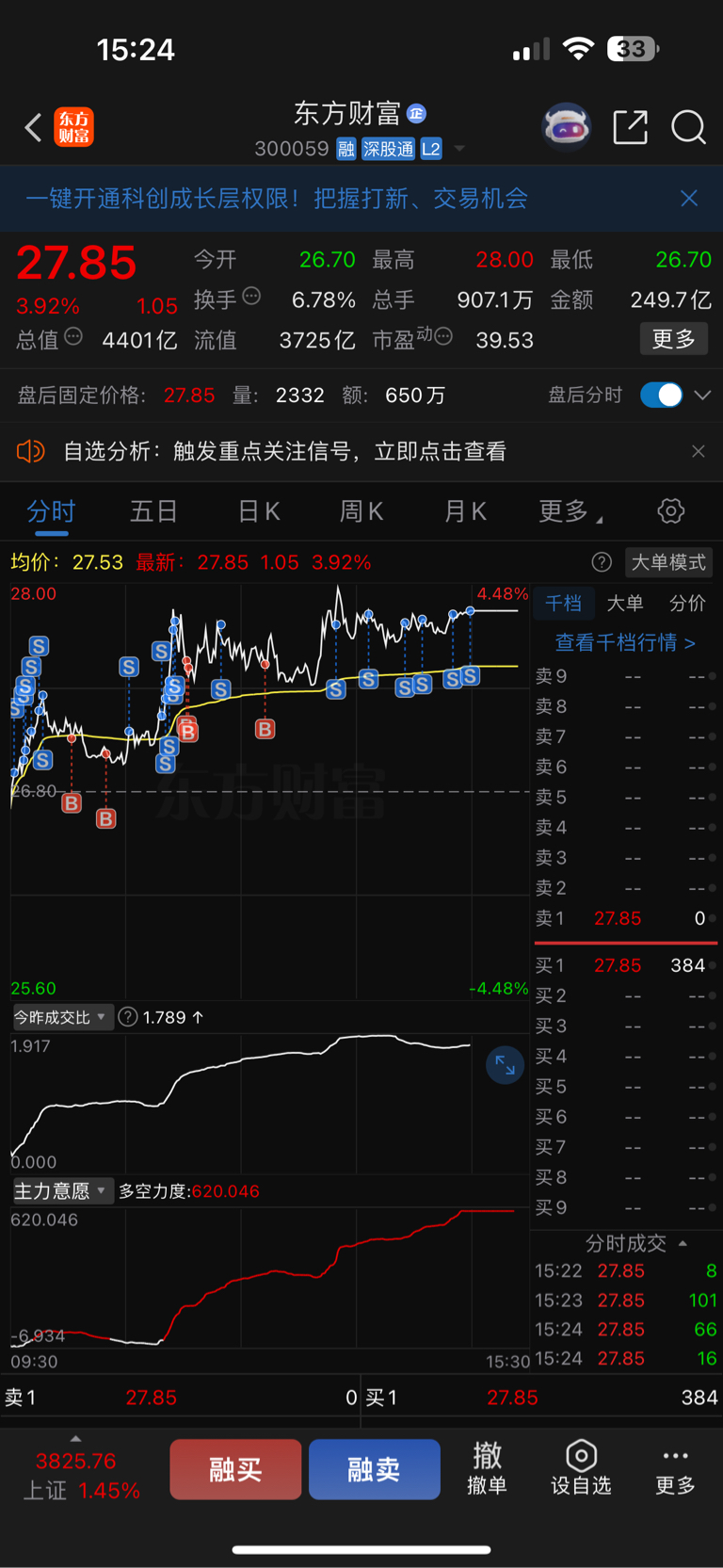
Task: Tap the 撤单 cancel order button
Action: pyautogui.click(x=487, y=1468)
